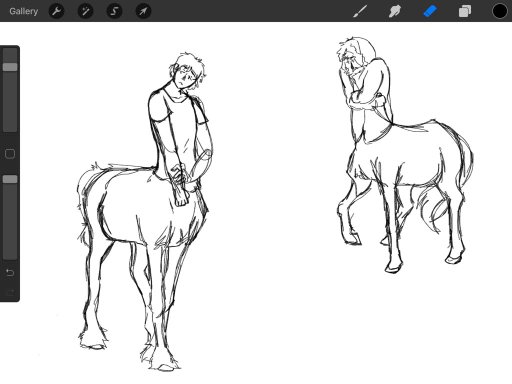This screenshot has height=384, width=512.
Task: Open the Layers panel
Action: (465, 11)
